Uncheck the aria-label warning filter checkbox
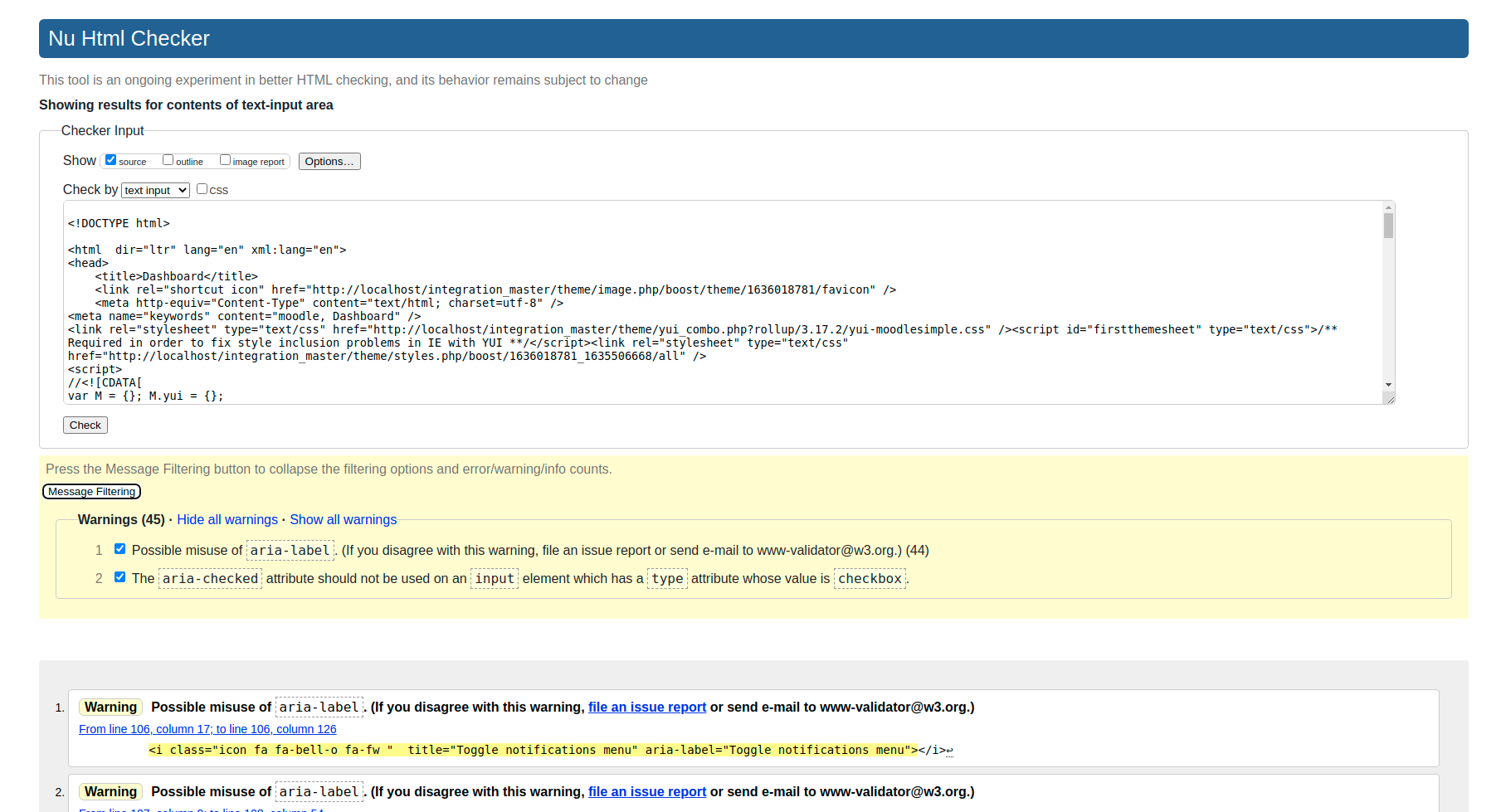The height and width of the screenshot is (812, 1506). coord(119,549)
